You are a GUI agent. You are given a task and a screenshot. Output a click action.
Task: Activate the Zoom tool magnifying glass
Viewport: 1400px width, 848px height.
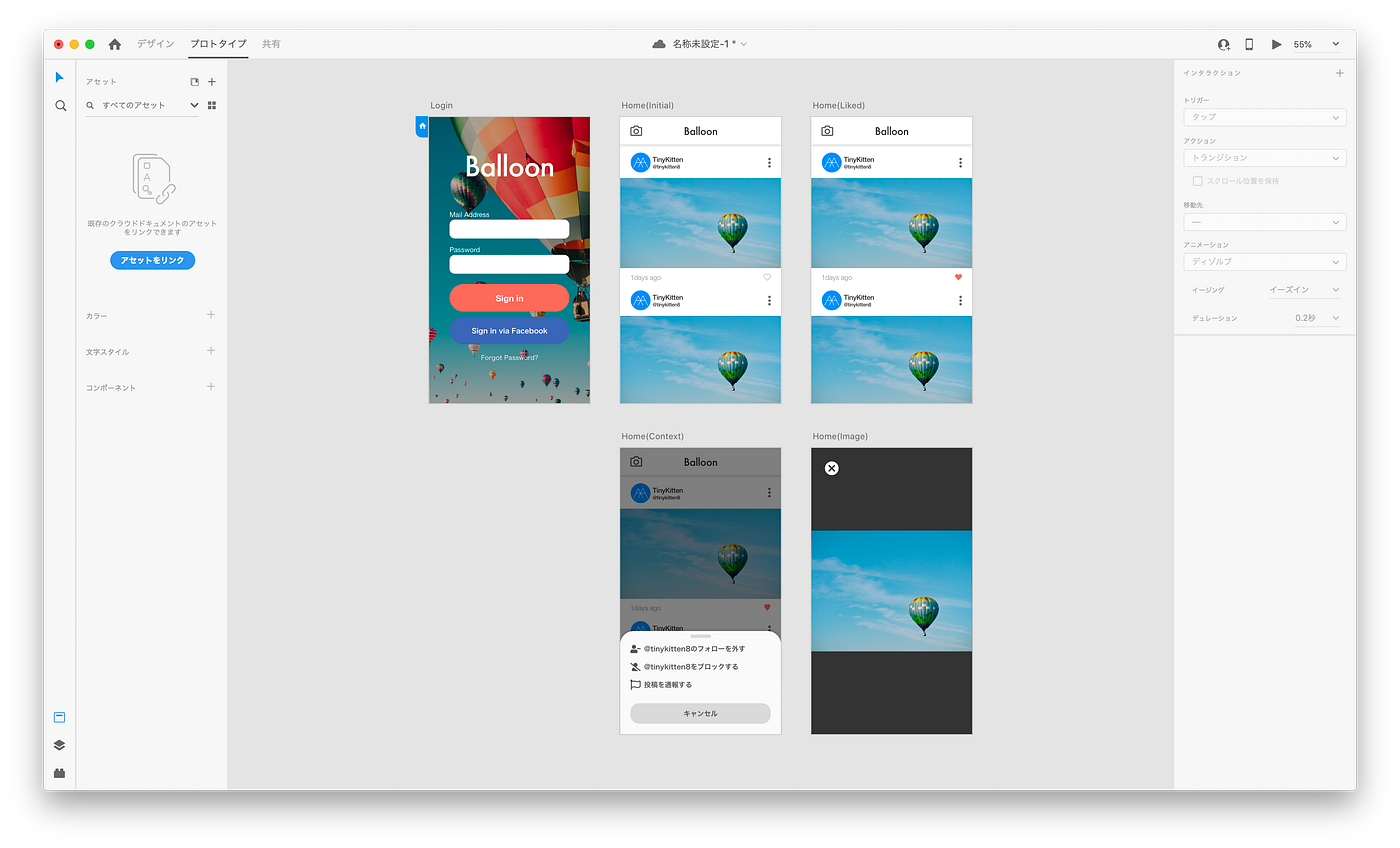[x=60, y=105]
